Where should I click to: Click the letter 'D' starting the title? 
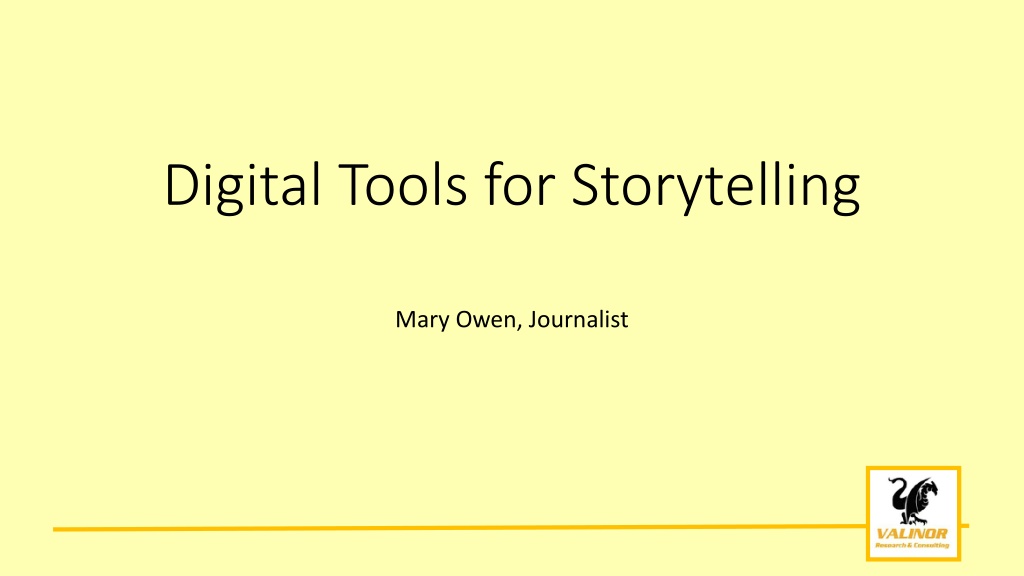pyautogui.click(x=182, y=185)
